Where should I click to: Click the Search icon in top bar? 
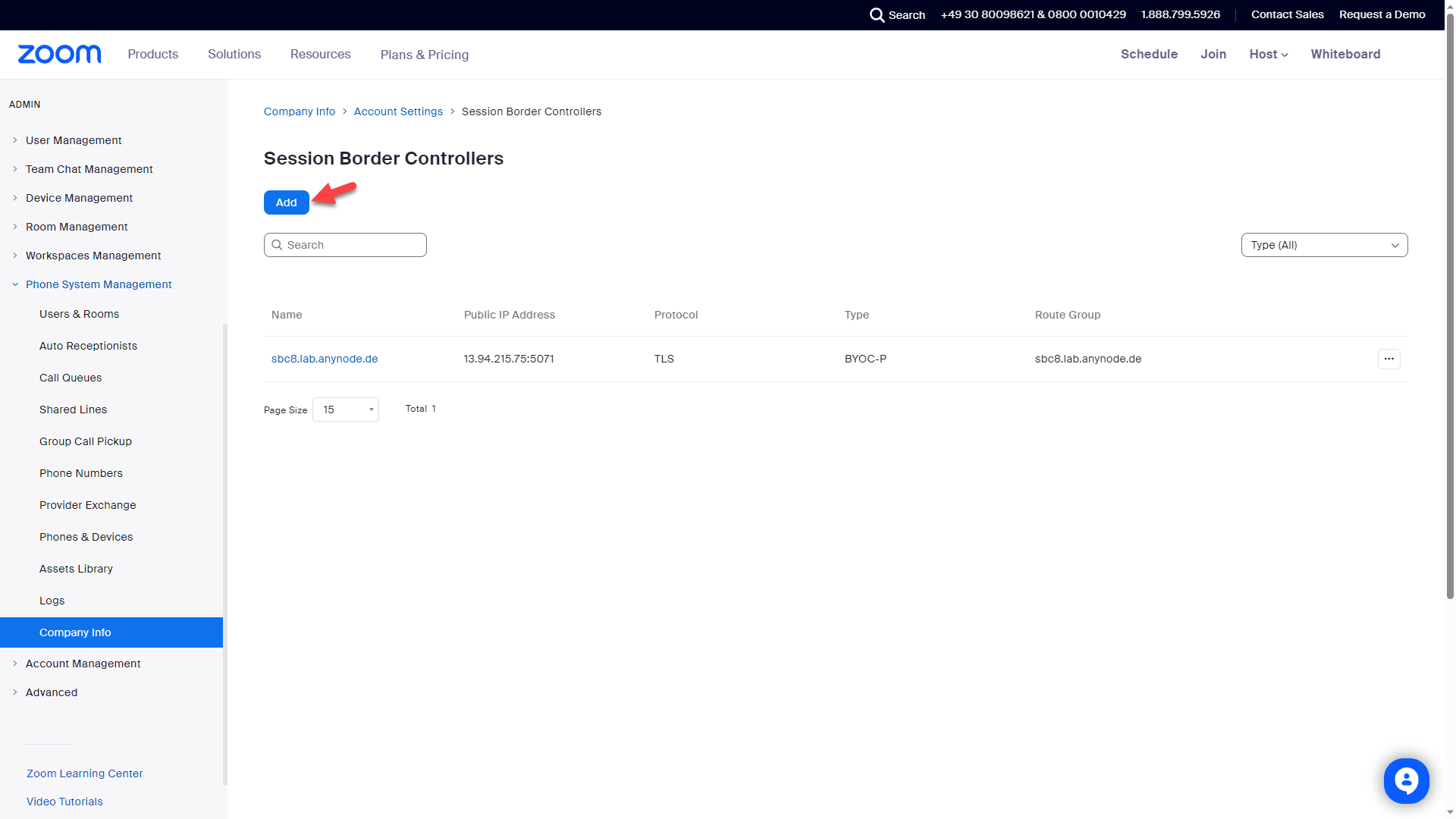click(877, 15)
